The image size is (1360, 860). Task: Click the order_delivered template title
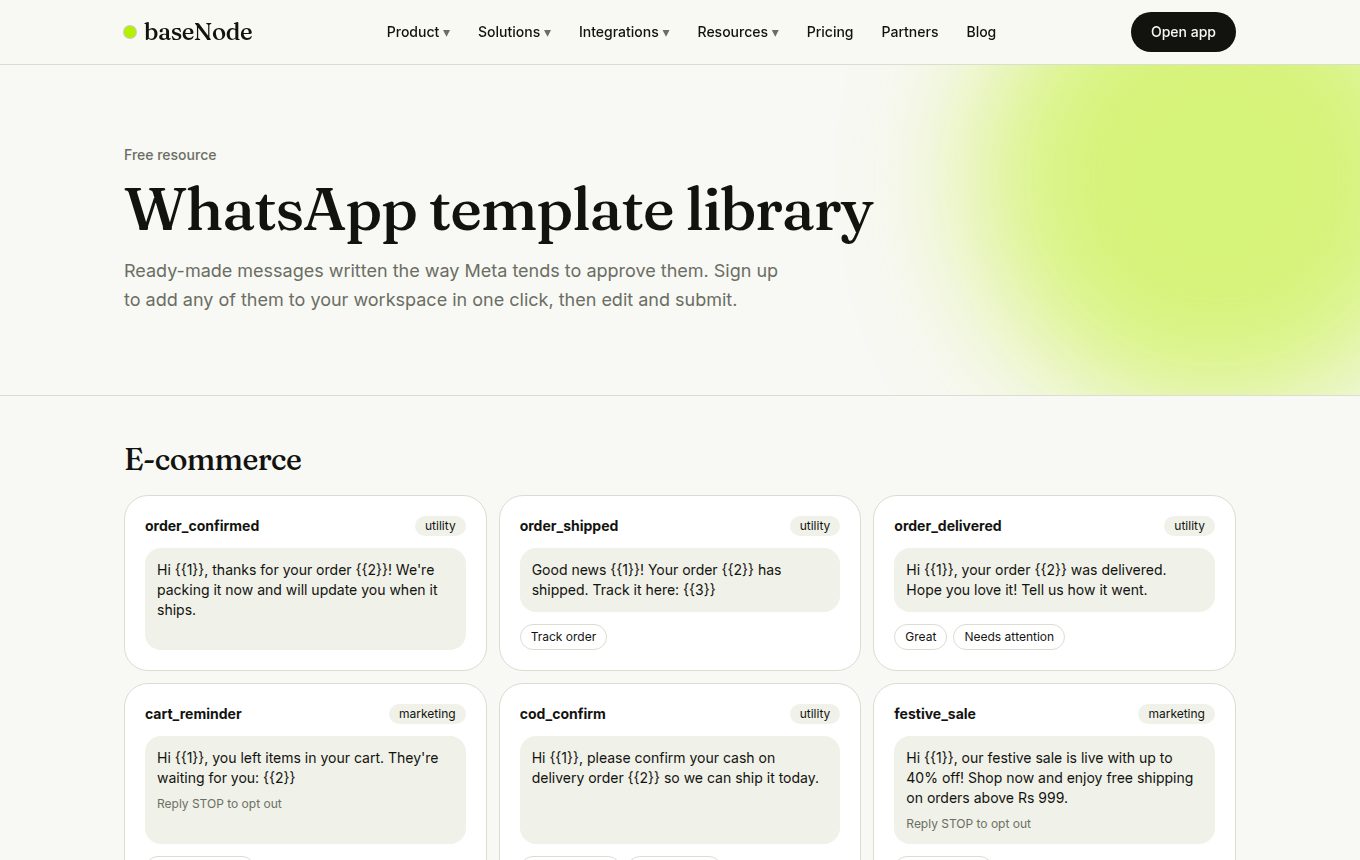click(948, 526)
